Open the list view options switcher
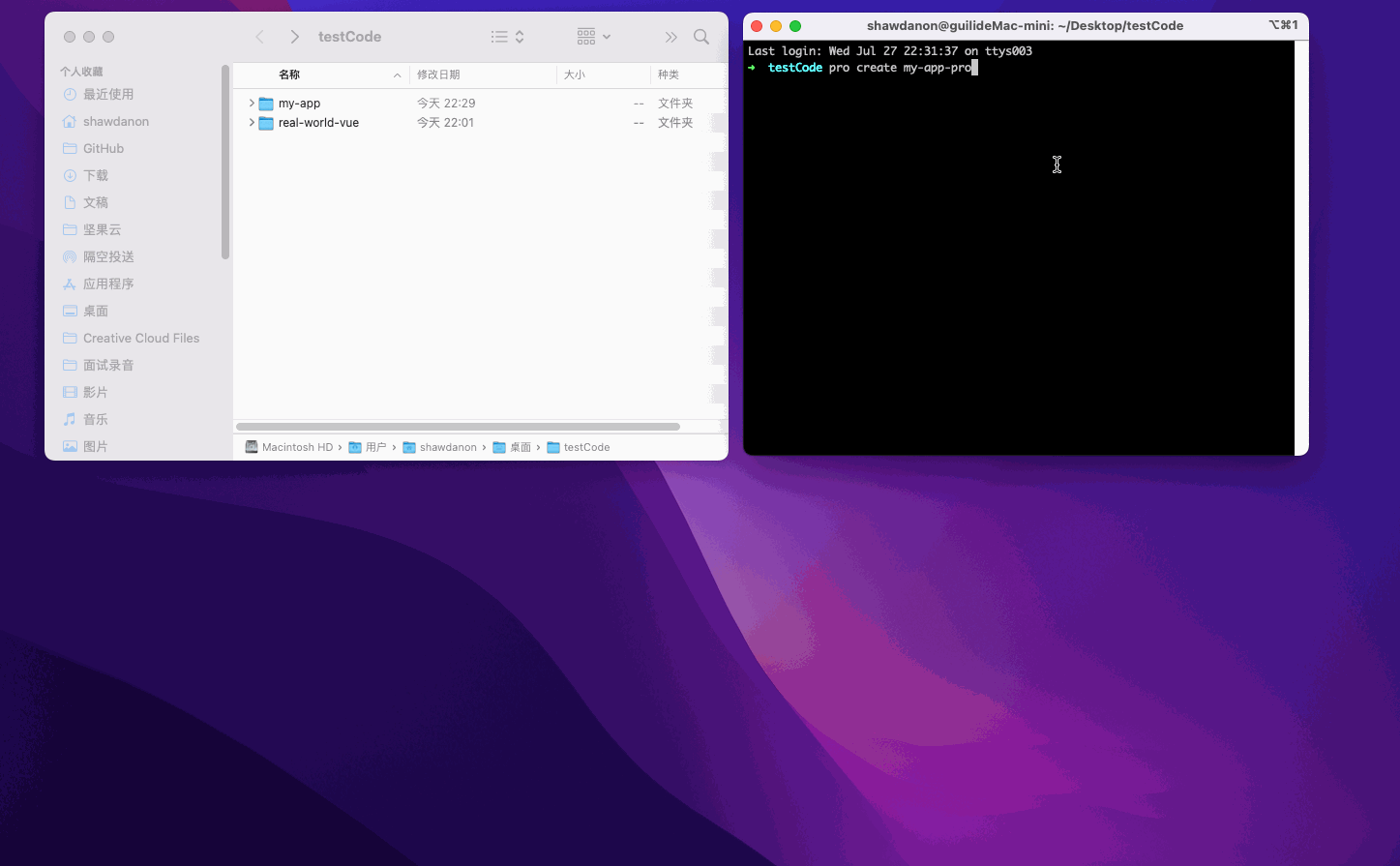Screen dimensions: 1400x866 507,37
